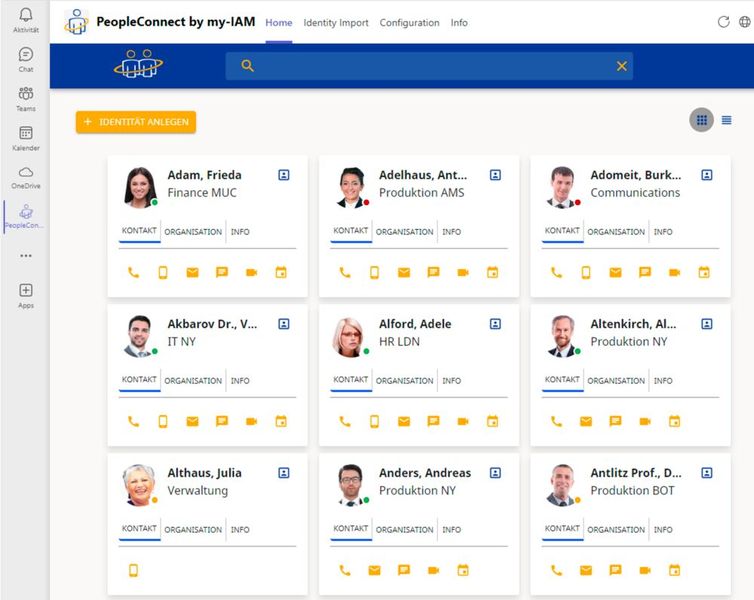Open contact card icon for Adelhaus

click(495, 175)
